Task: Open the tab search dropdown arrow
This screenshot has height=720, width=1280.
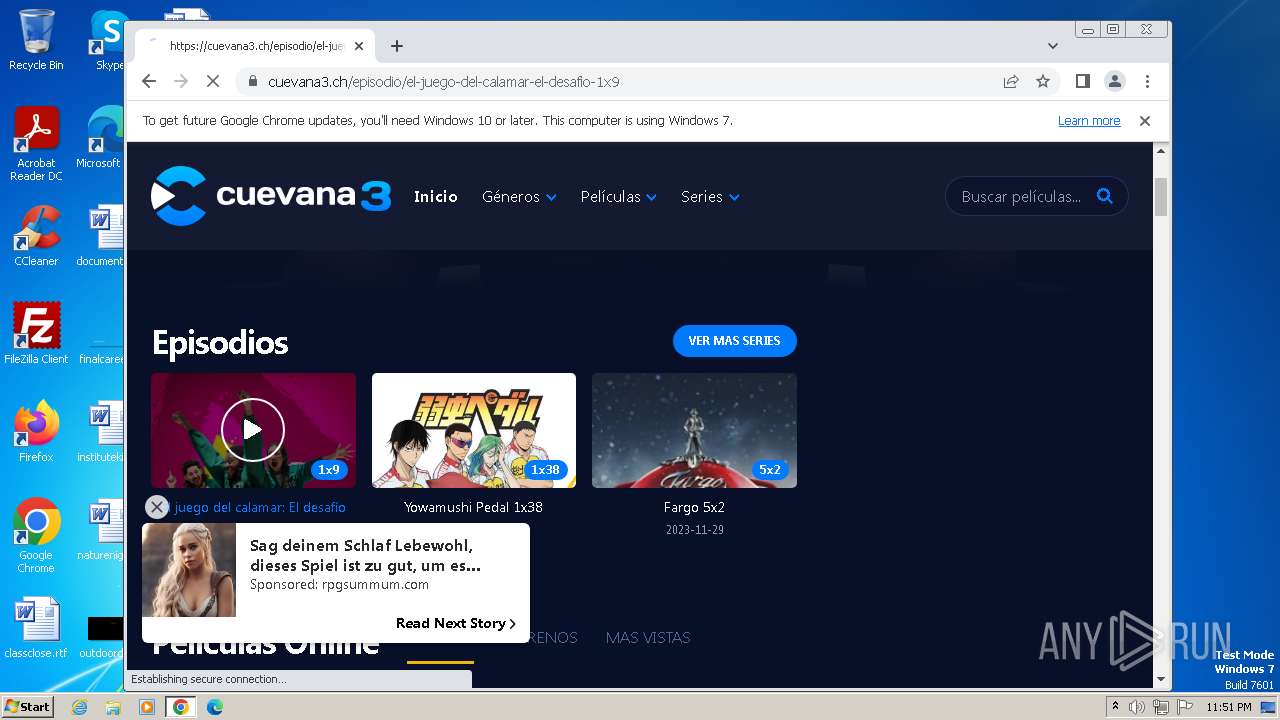Action: pos(1053,46)
